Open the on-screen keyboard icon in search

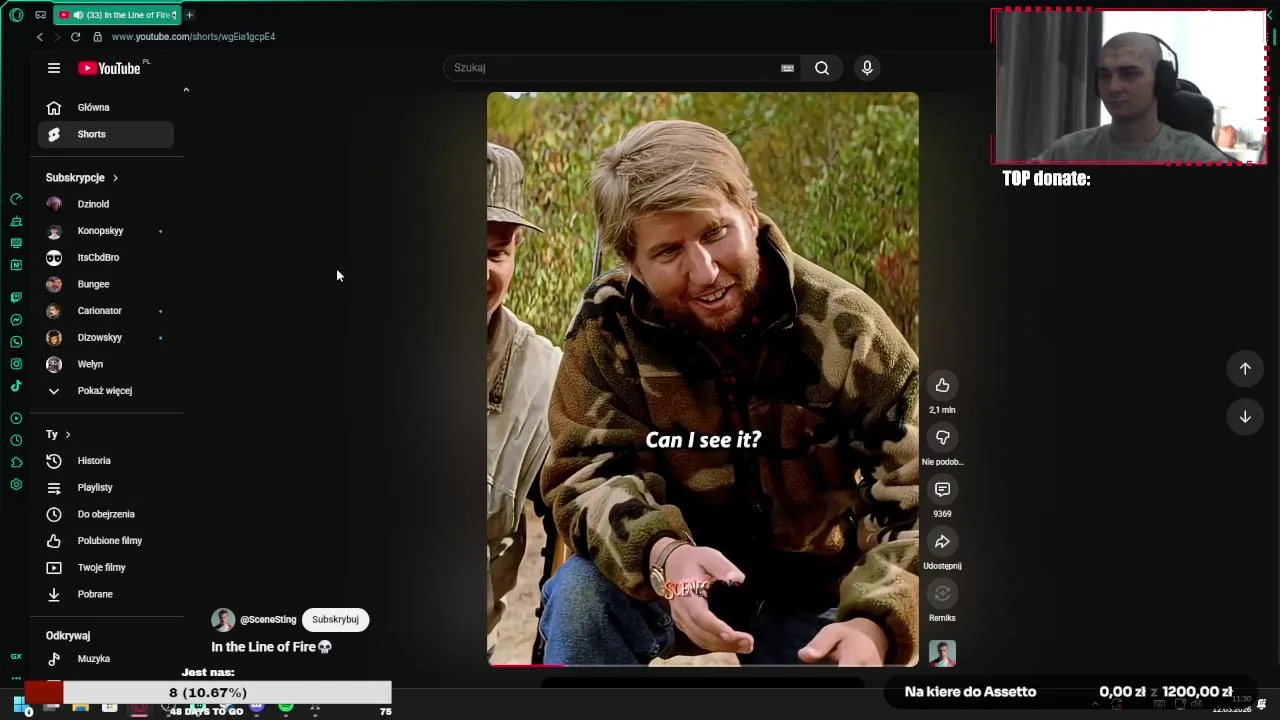pos(787,68)
